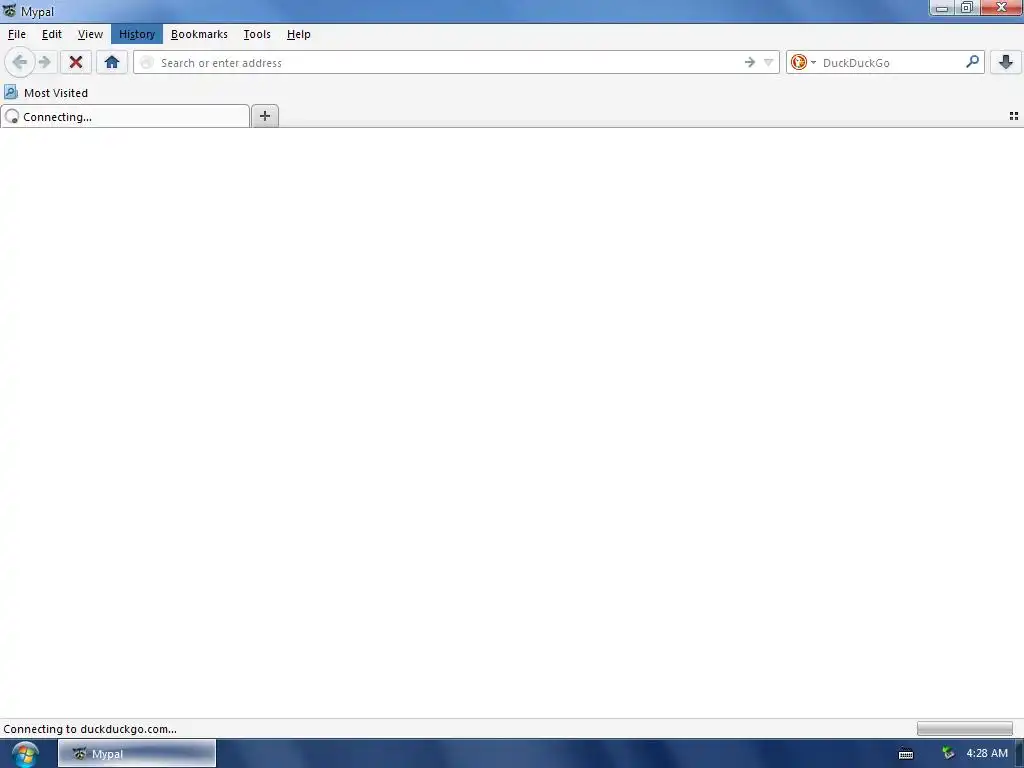Expand the address bar history dropdown
Viewport: 1024px width, 768px height.
[x=769, y=63]
